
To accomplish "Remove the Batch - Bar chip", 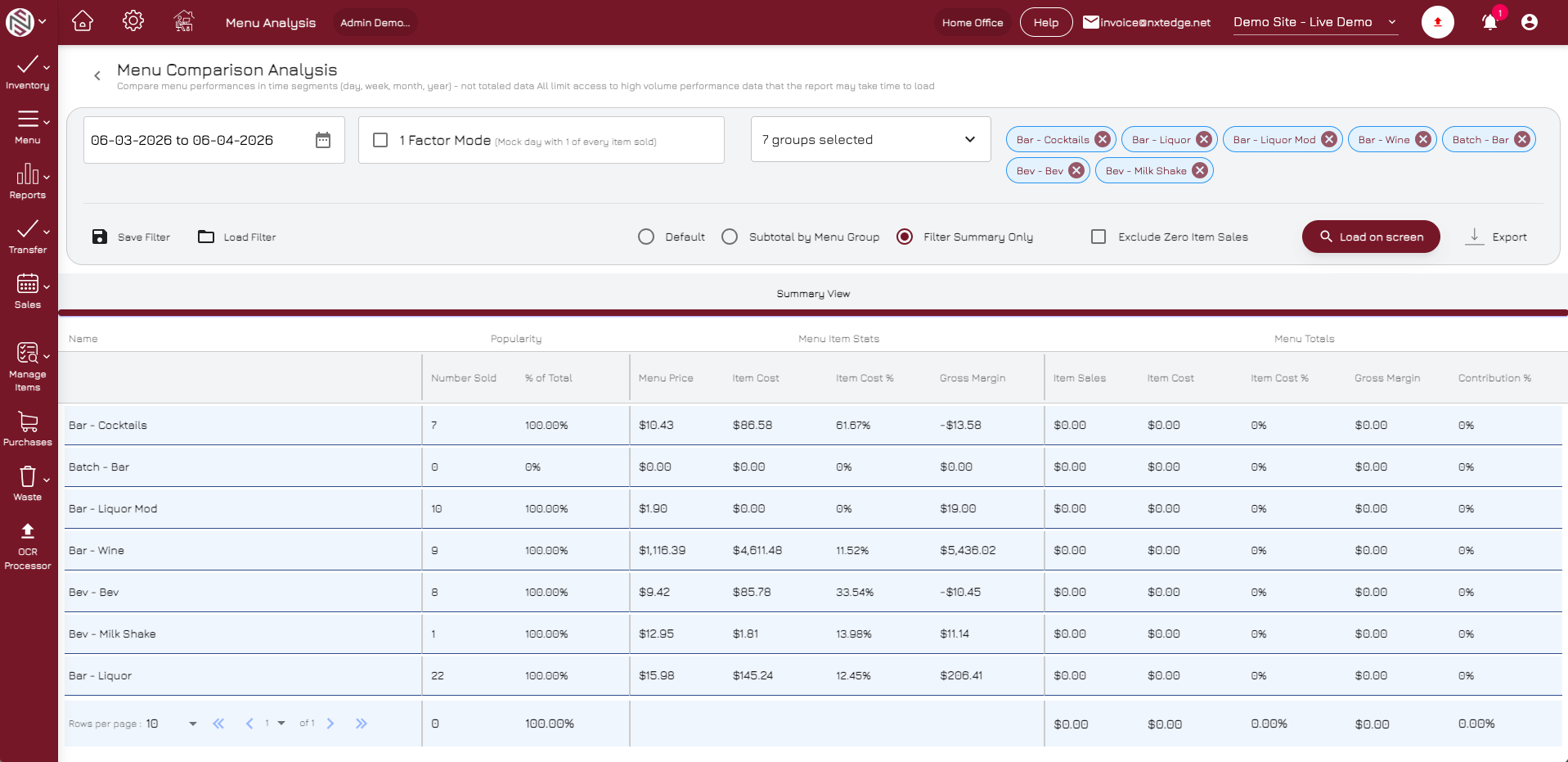I will coord(1522,139).
